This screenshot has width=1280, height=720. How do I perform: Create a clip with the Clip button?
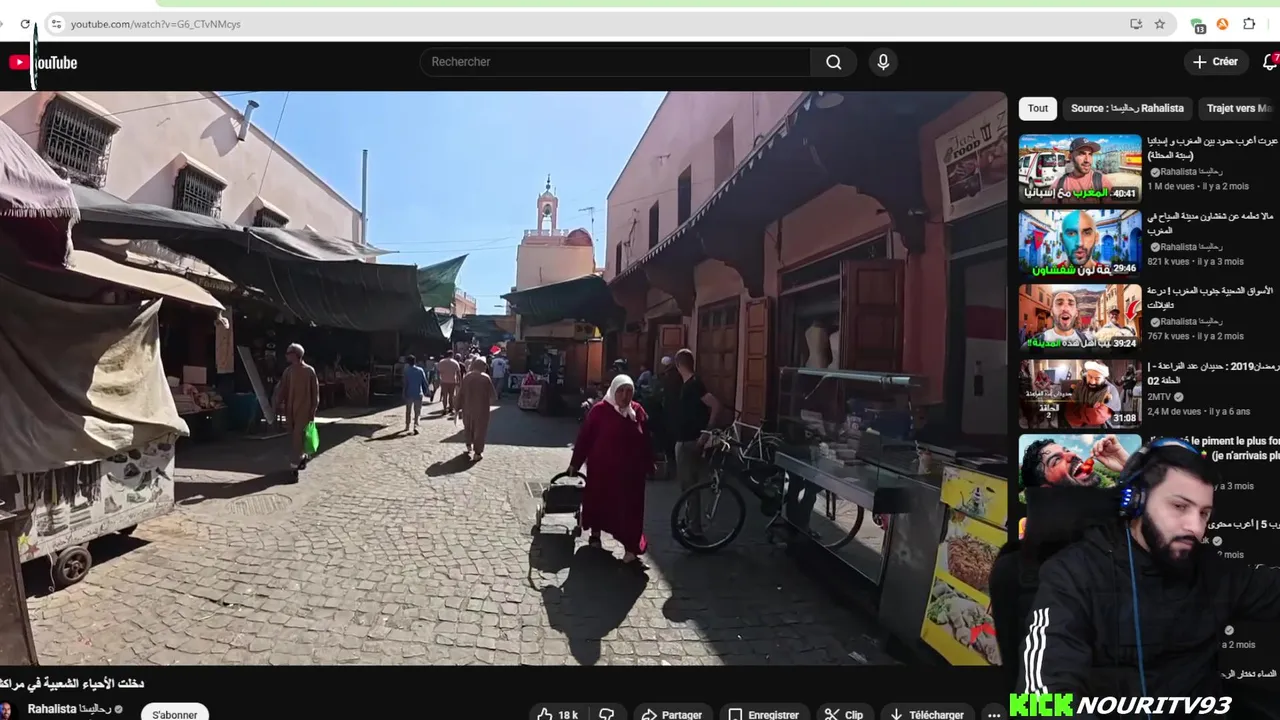tap(844, 714)
